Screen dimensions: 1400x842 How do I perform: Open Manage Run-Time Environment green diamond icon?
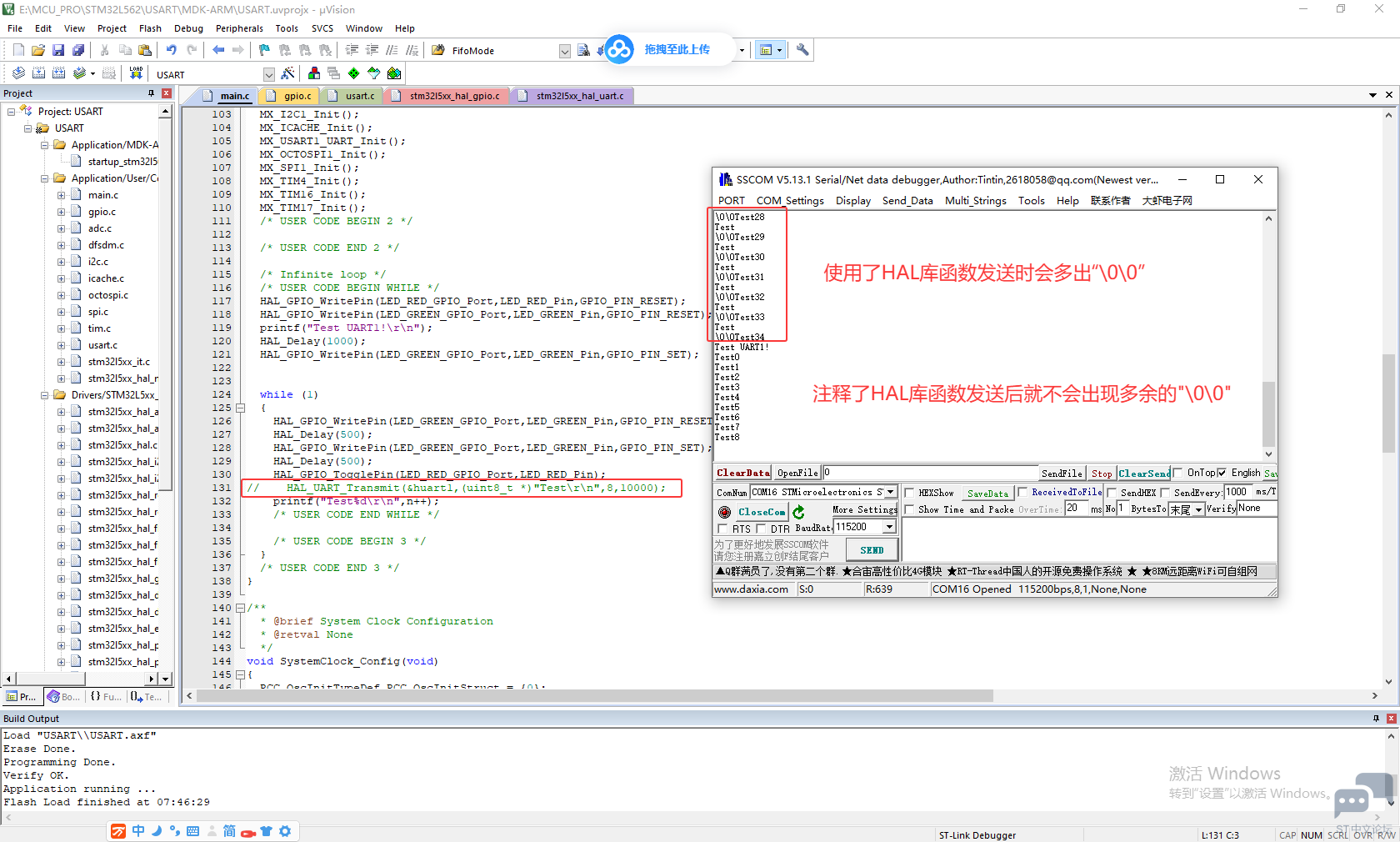pos(353,73)
